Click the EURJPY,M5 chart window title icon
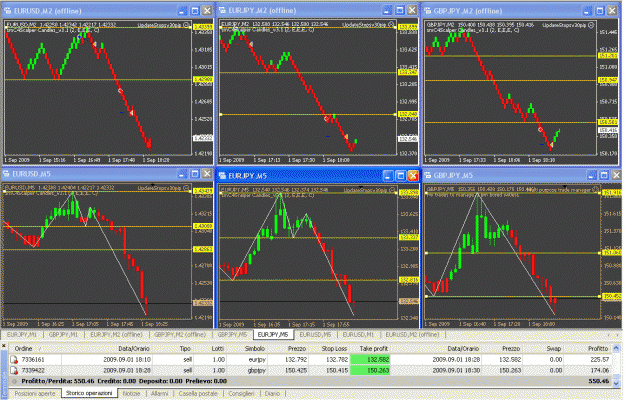The image size is (625, 400). (222, 176)
